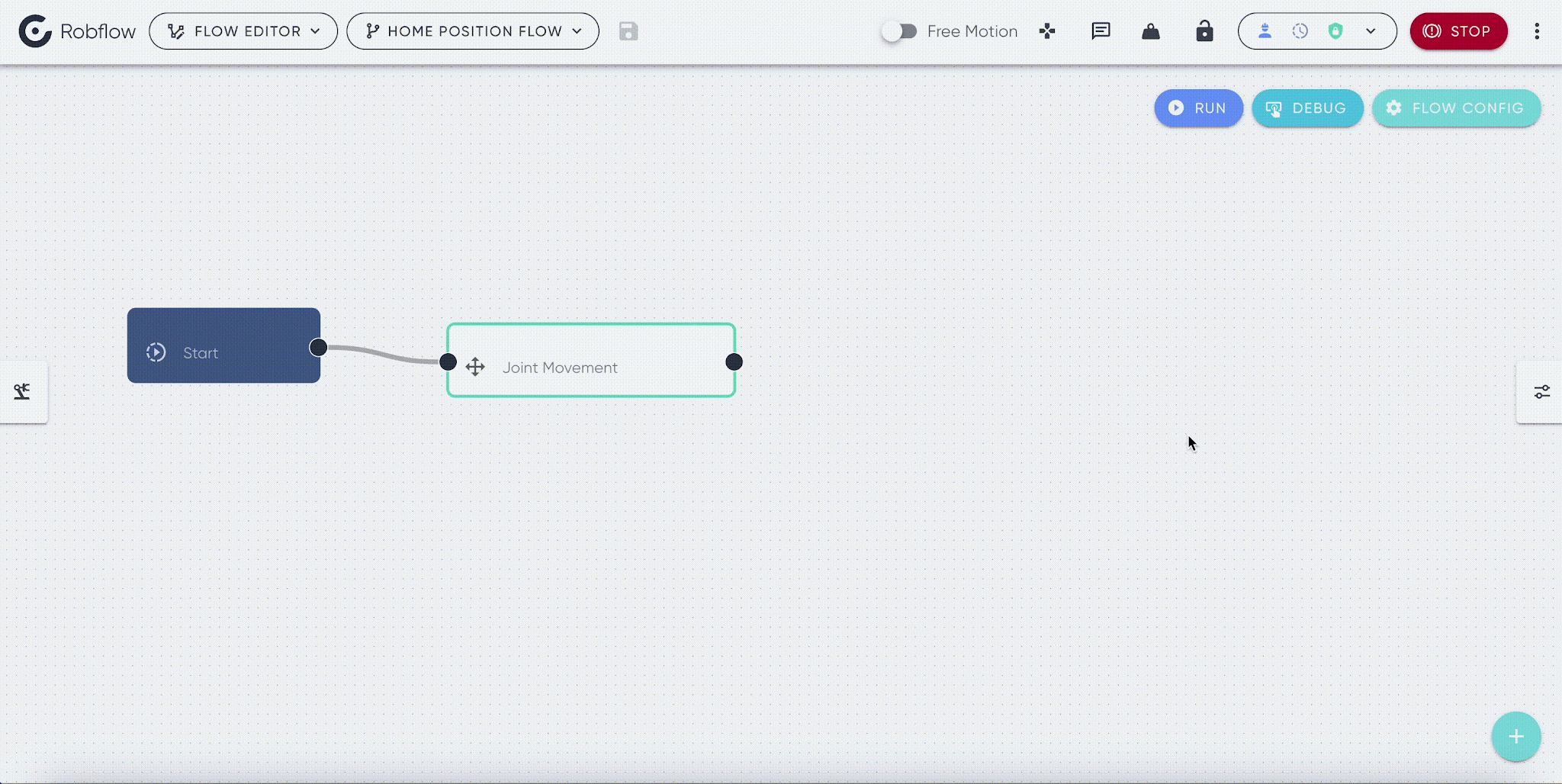The width and height of the screenshot is (1562, 784).
Task: Click the blue user icon in the status pill
Action: coord(1265,31)
